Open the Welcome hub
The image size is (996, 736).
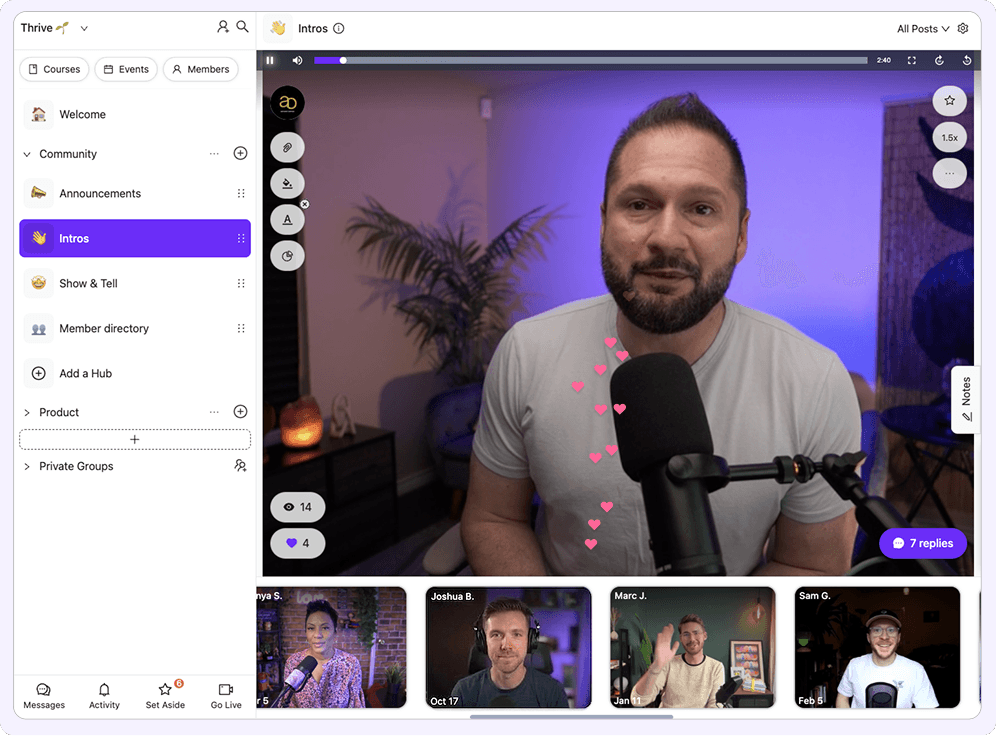click(135, 114)
